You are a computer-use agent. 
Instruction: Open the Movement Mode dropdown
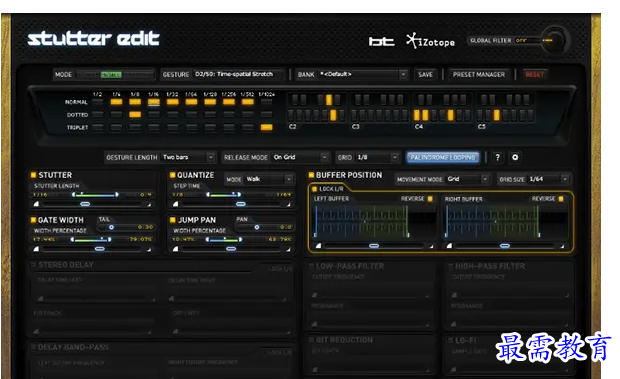coord(468,179)
